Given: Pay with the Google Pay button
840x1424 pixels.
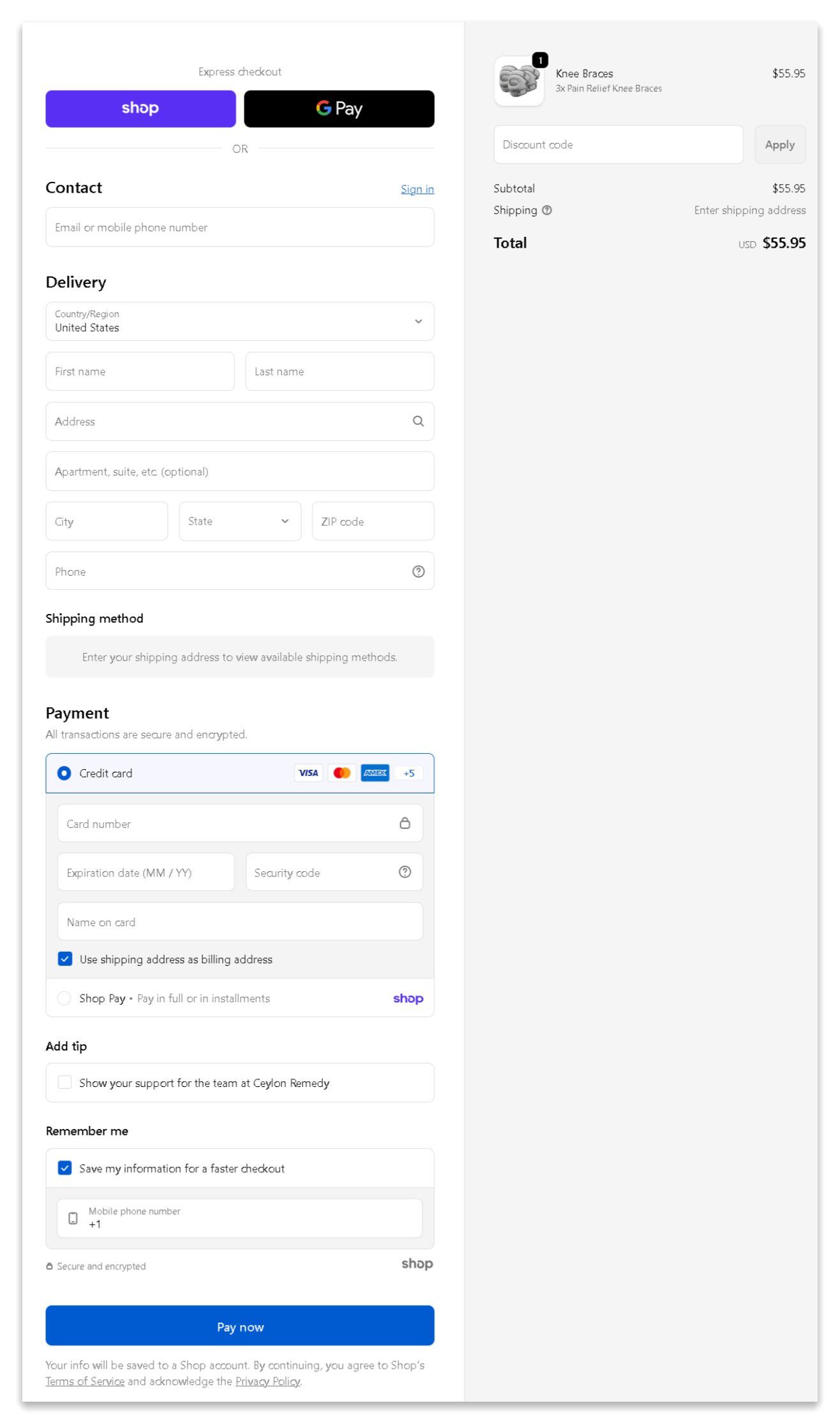Looking at the screenshot, I should [x=339, y=109].
